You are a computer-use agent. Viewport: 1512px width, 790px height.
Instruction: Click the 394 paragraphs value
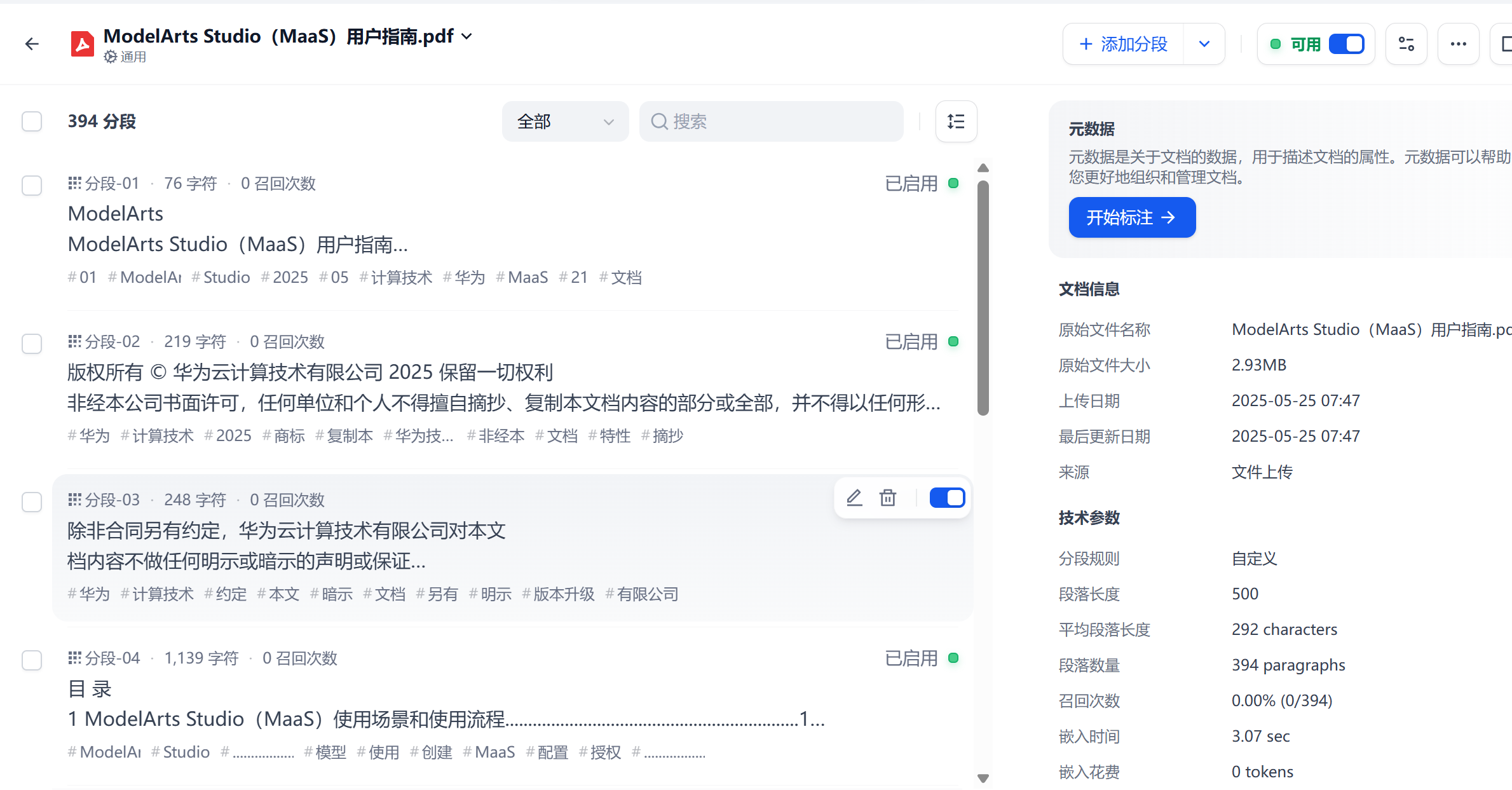pos(1288,665)
